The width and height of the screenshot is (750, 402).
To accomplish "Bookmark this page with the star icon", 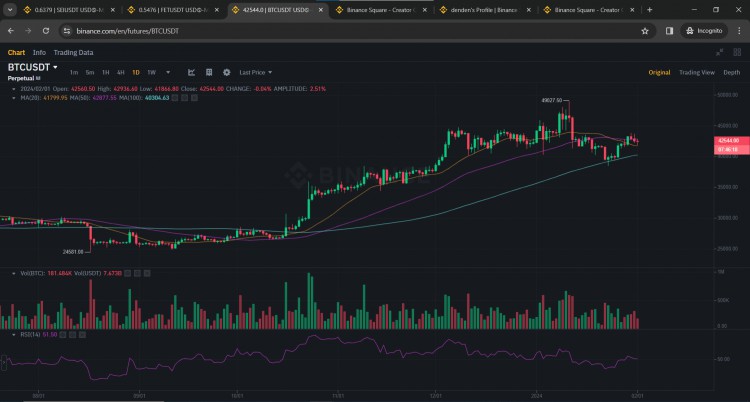I will [x=645, y=31].
